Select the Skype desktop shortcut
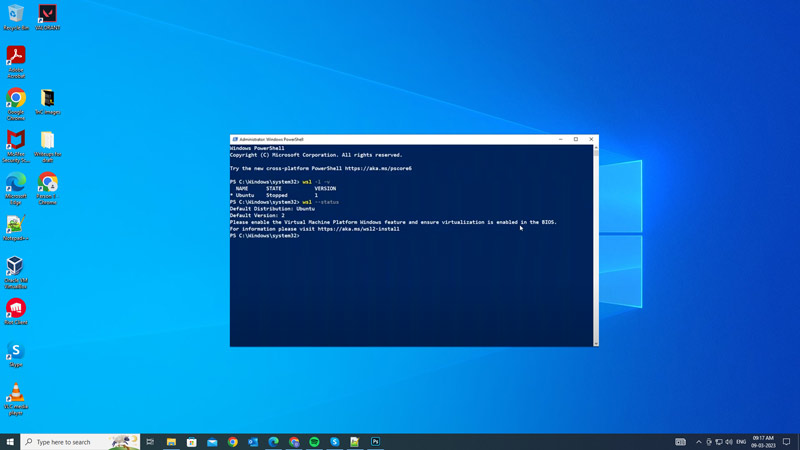Screen dimensions: 800x450 (16, 354)
